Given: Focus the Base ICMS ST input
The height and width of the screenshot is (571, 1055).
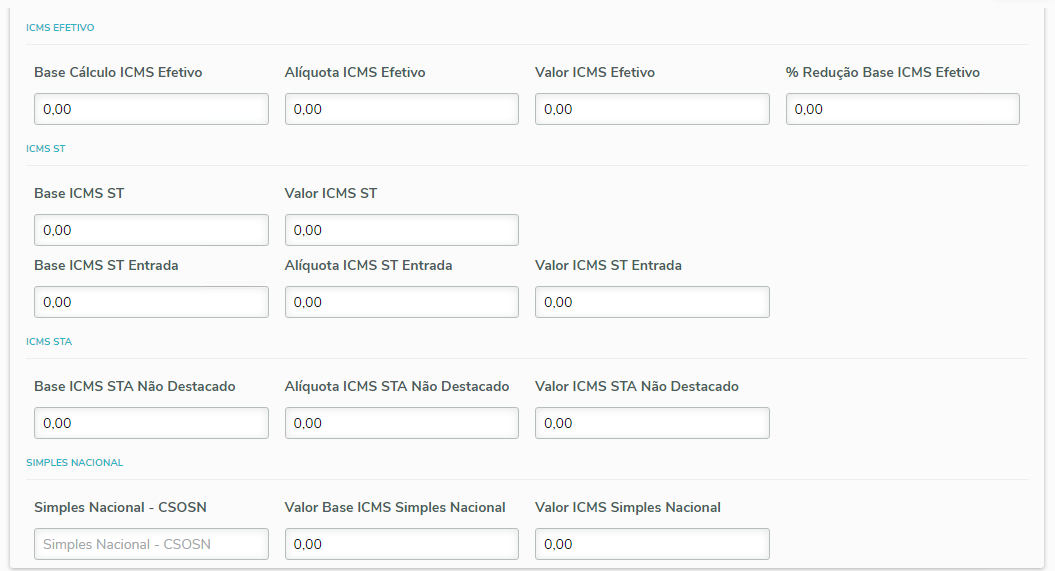Looking at the screenshot, I should [151, 230].
